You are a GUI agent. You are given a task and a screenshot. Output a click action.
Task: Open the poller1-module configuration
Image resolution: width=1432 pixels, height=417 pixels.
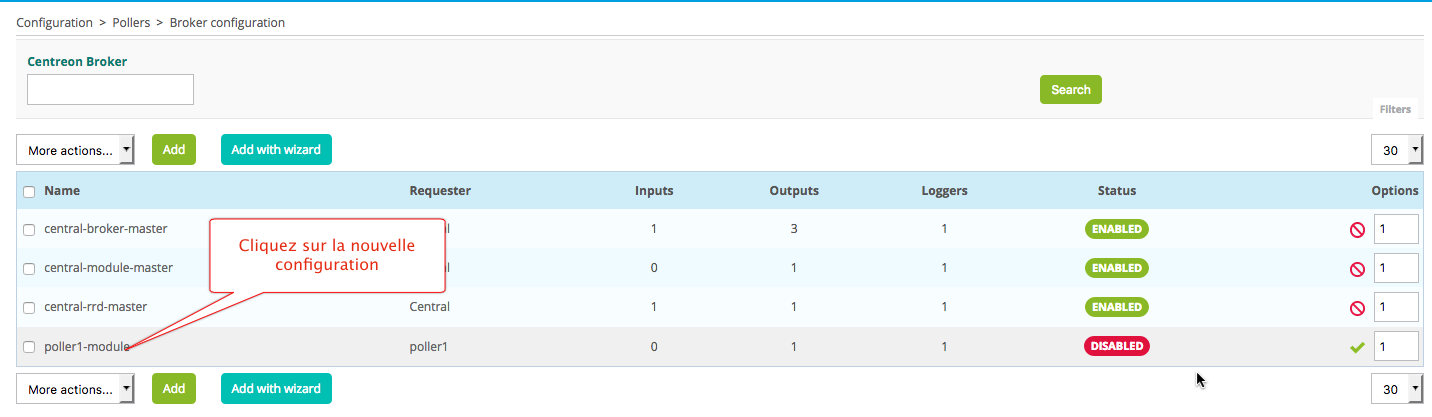coord(87,347)
